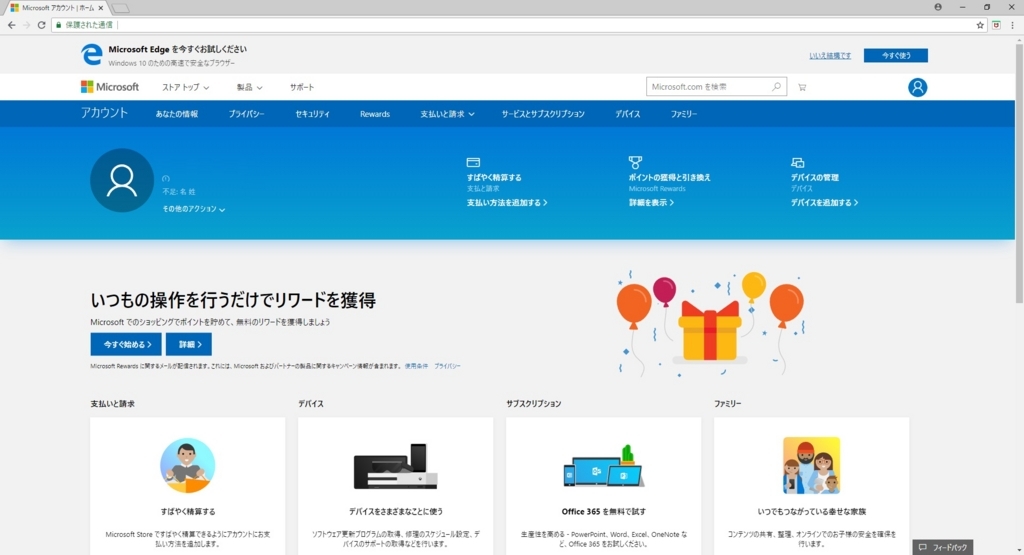Open a new browser tab
Screen dimensions: 1024x555
[x=120, y=8]
